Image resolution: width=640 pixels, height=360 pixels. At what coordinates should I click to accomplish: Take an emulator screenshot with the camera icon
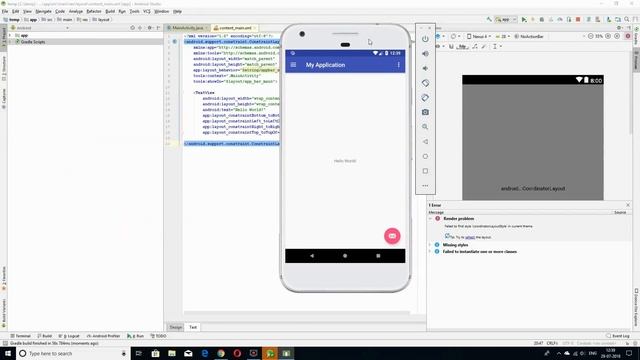click(x=425, y=112)
